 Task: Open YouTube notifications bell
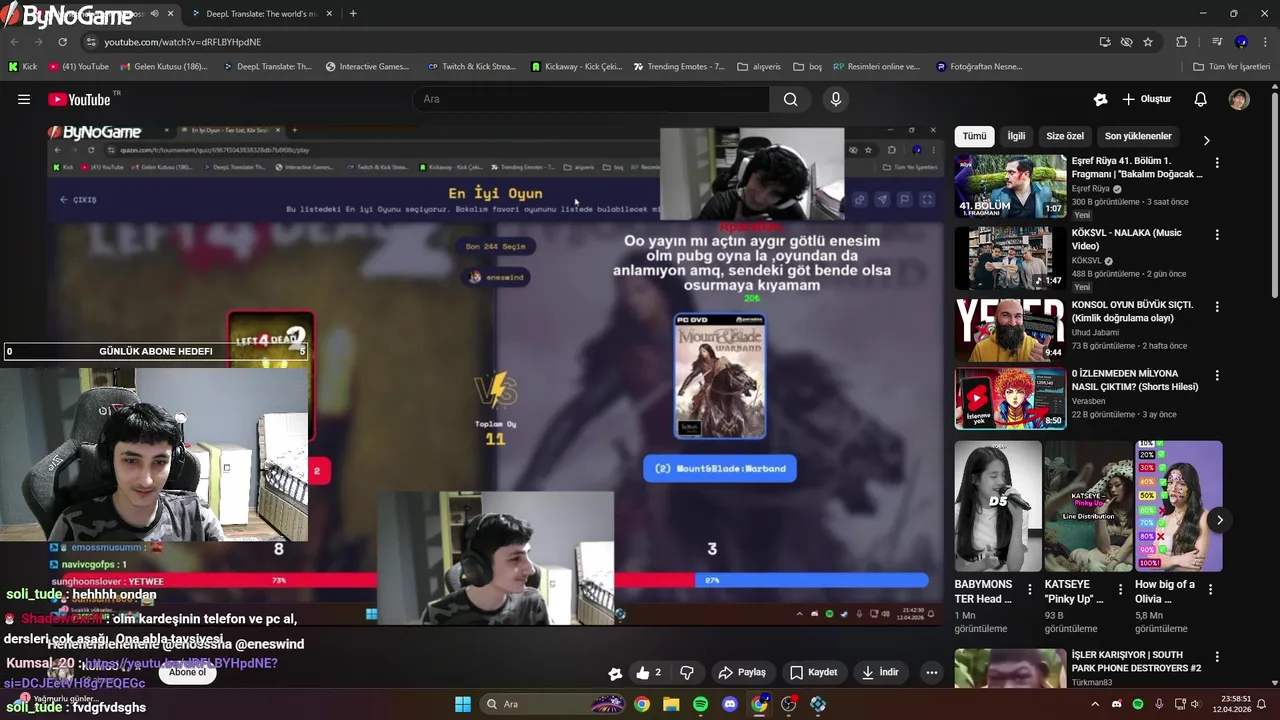pyautogui.click(x=1201, y=99)
